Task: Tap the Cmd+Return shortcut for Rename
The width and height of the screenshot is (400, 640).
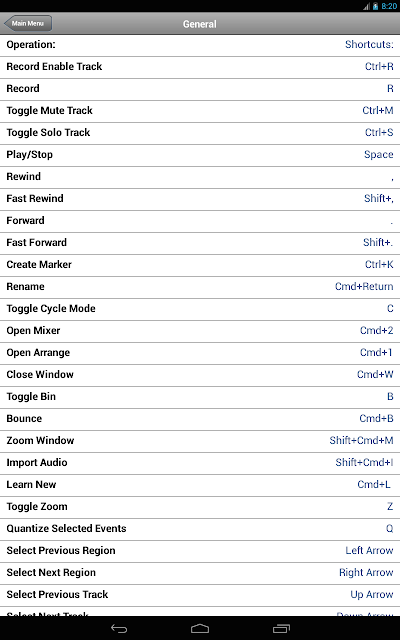Action: point(364,287)
